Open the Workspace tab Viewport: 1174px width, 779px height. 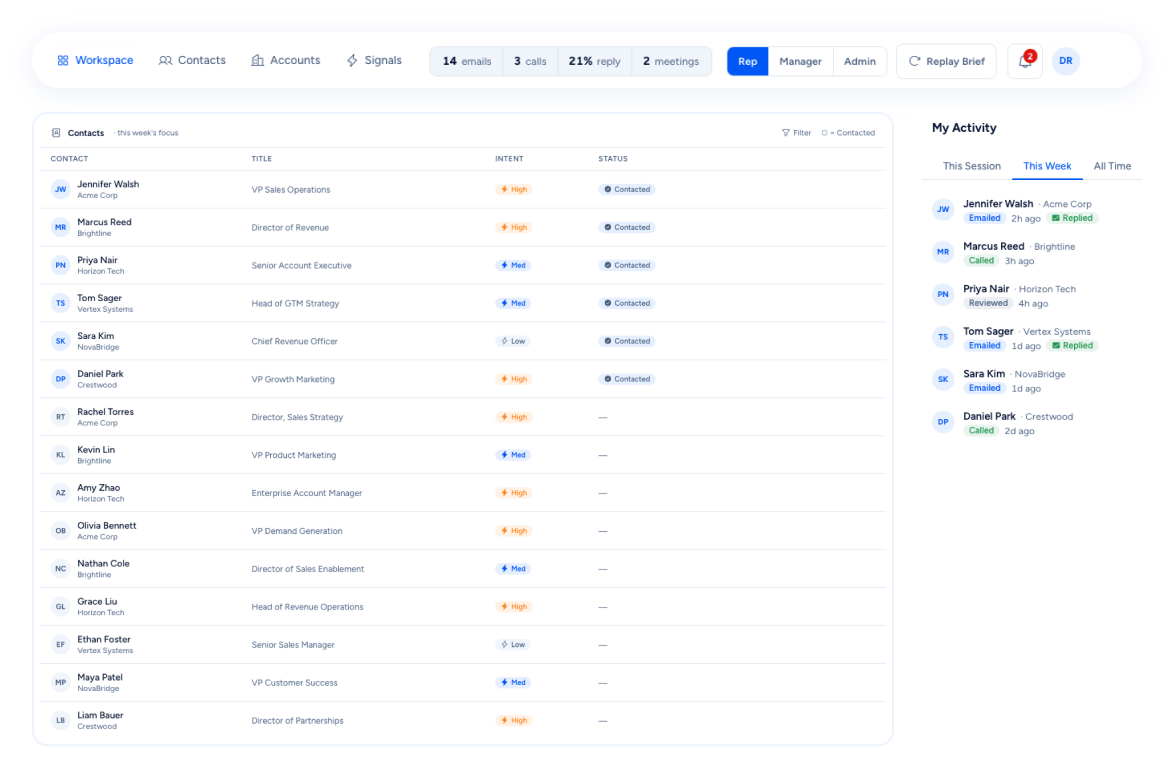coord(95,61)
